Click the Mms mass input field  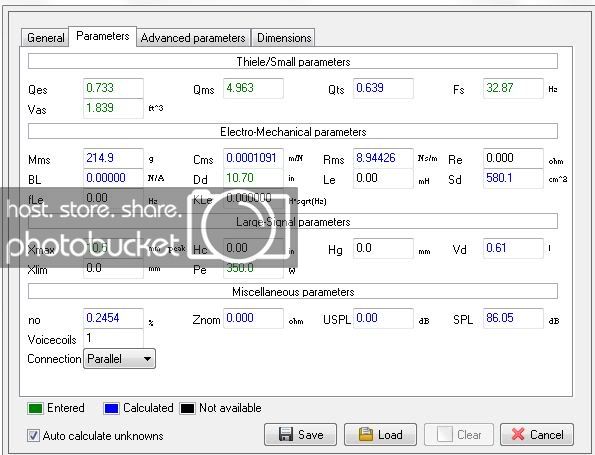point(113,158)
